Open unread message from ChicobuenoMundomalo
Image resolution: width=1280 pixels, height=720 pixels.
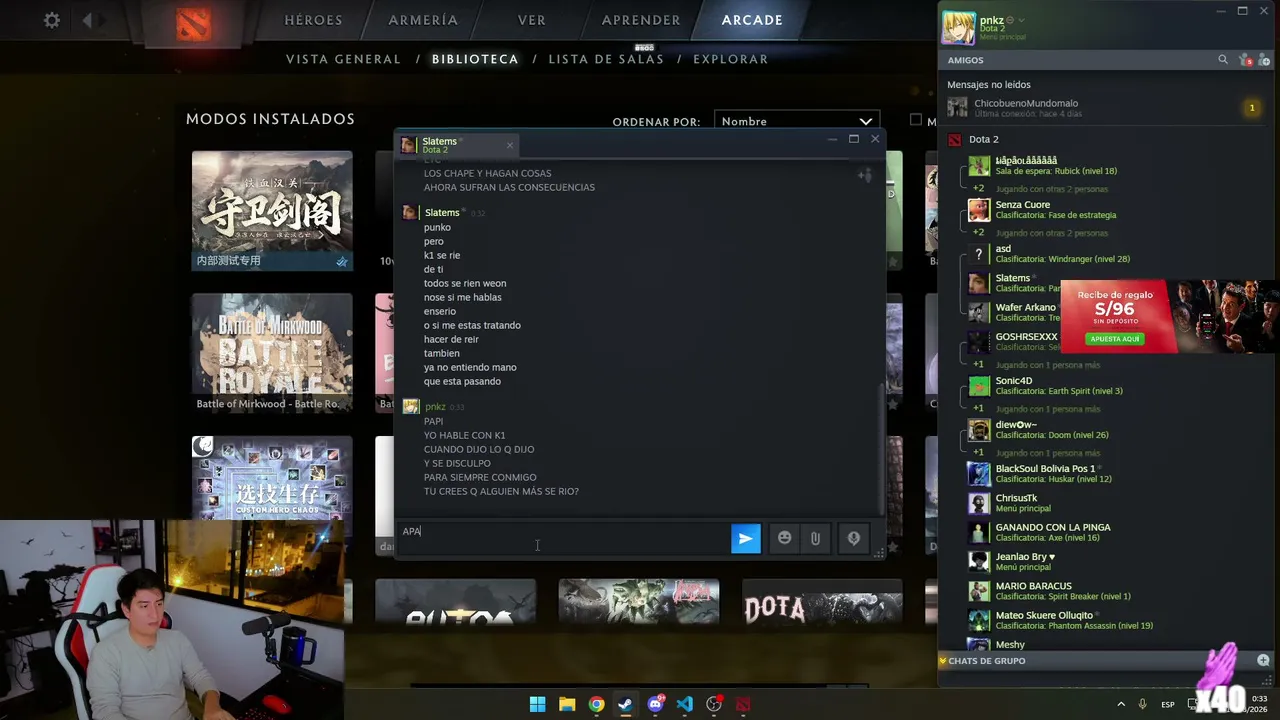pos(1107,108)
